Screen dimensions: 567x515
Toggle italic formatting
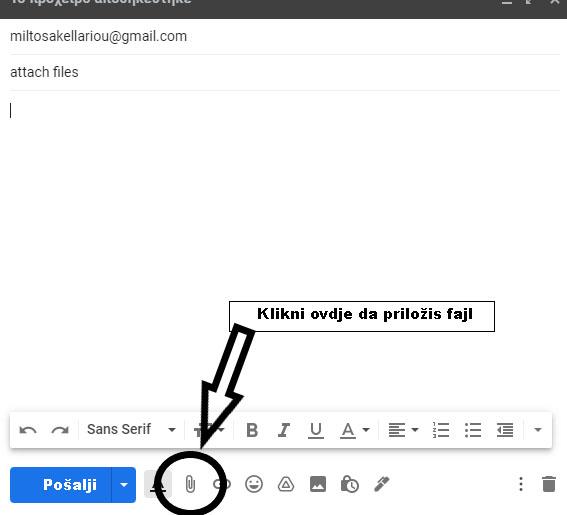pos(284,430)
